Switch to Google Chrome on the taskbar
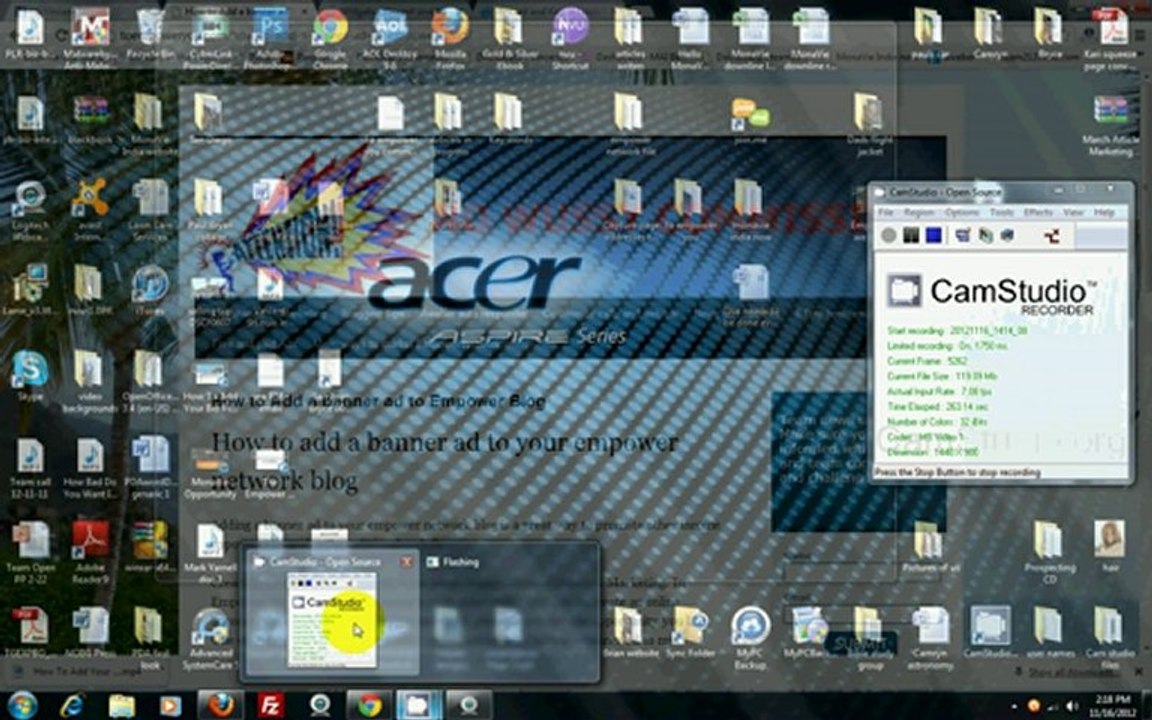 (370, 705)
